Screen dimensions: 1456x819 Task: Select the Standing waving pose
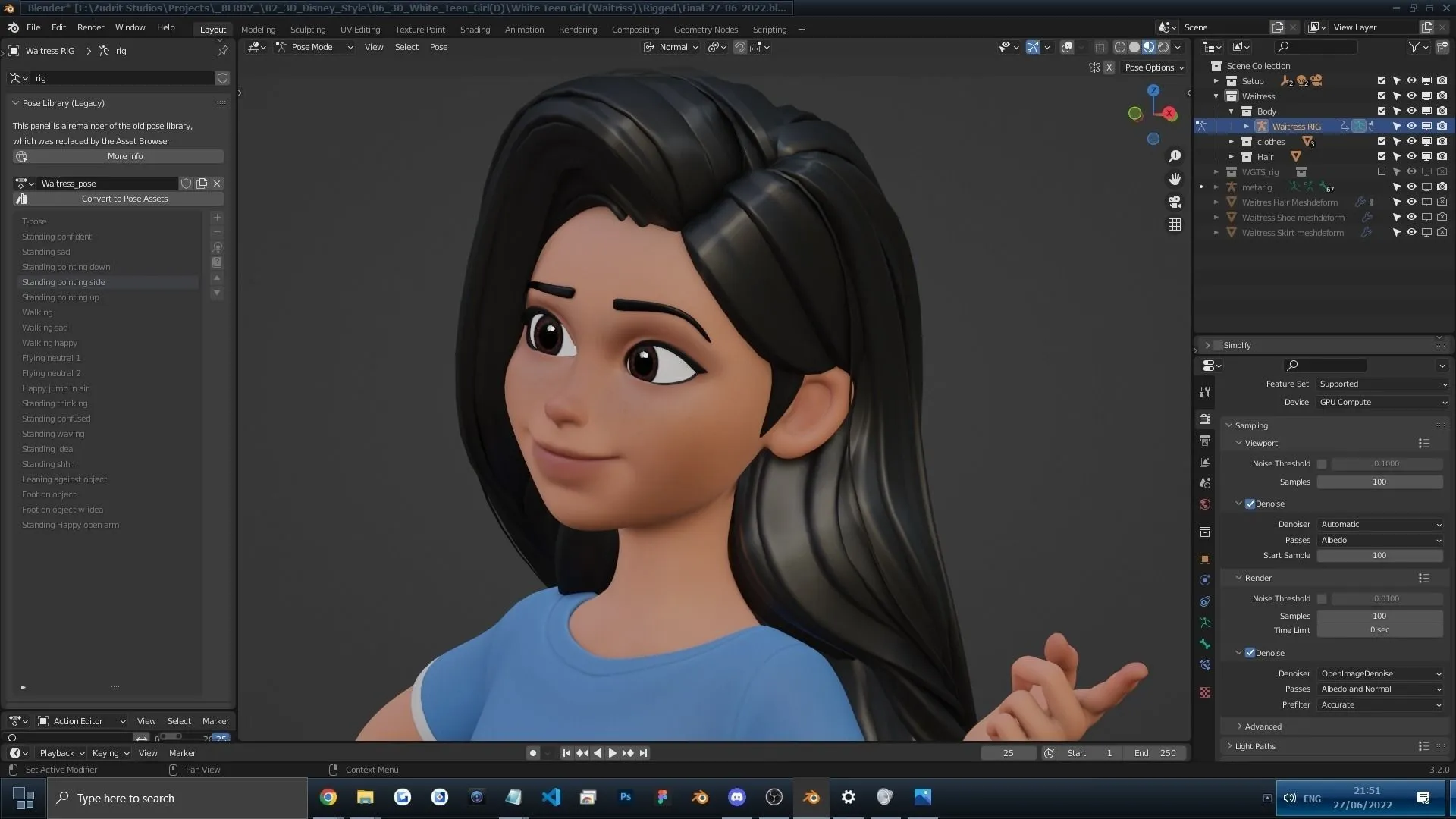(53, 433)
